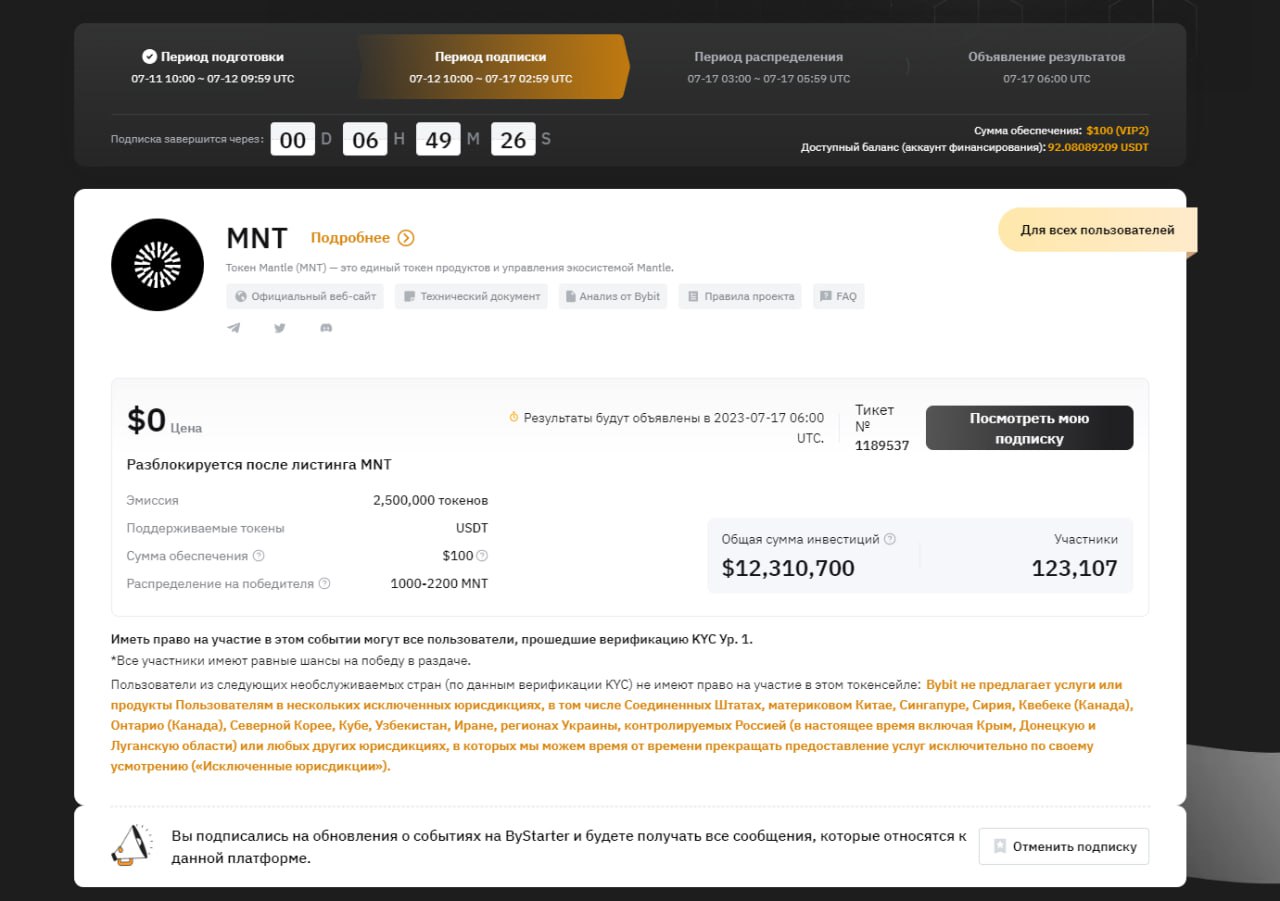Image resolution: width=1280 pixels, height=901 pixels.
Task: Click help icon beside Сумма обеспечения label
Action: click(259, 556)
